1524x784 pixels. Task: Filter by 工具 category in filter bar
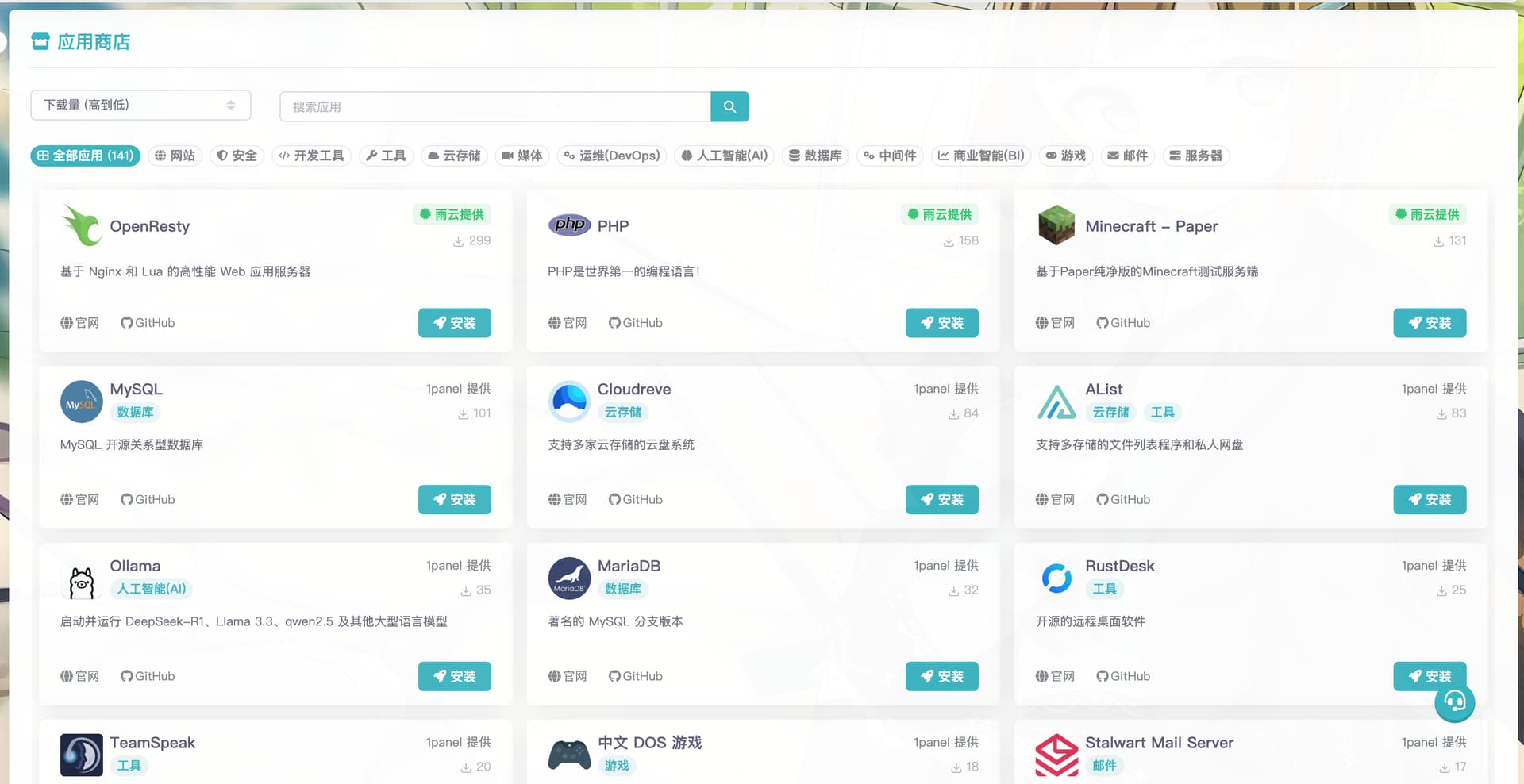tap(386, 156)
